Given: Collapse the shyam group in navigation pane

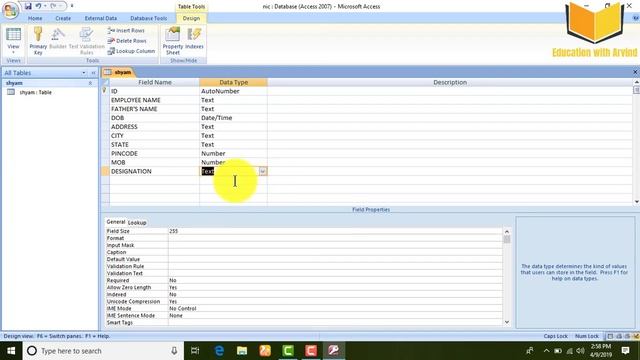Looking at the screenshot, I should pos(90,83).
